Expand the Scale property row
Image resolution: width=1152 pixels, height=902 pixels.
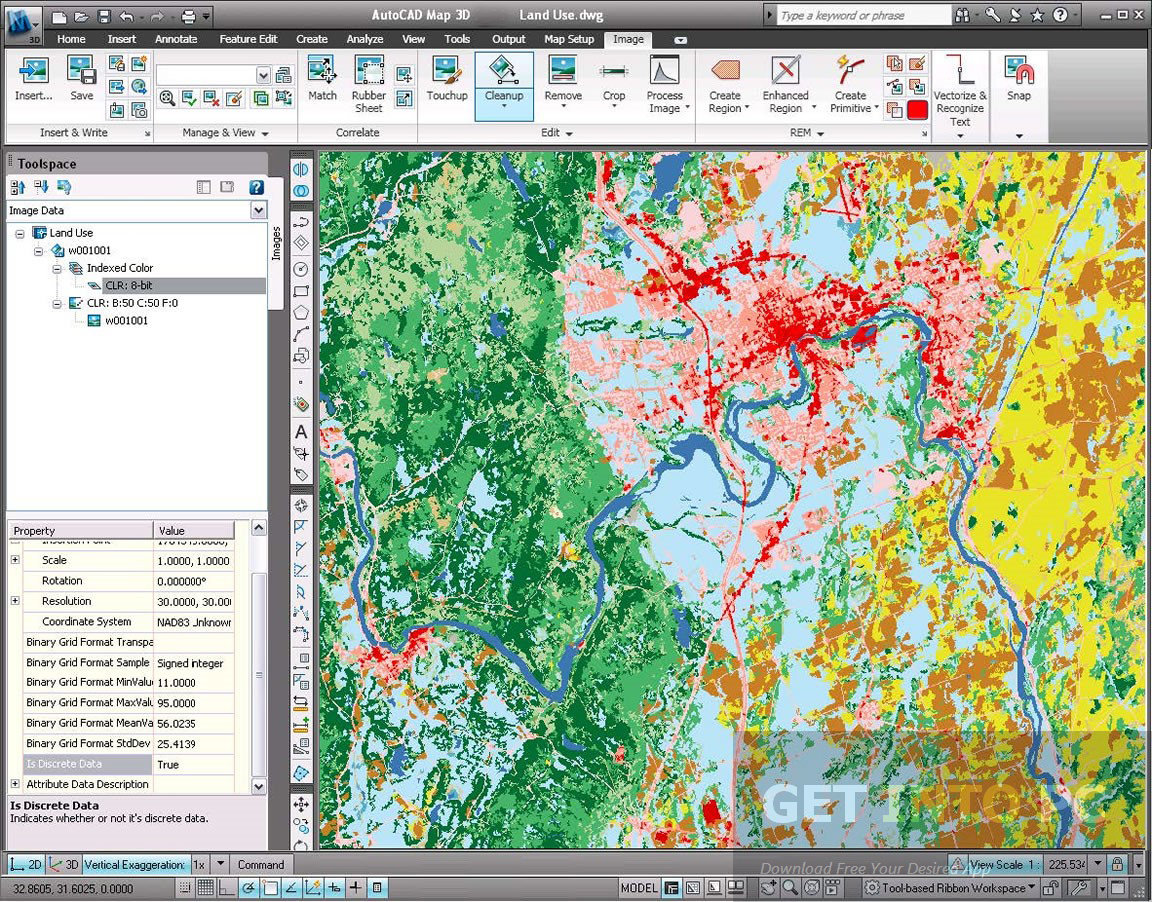click(x=15, y=560)
